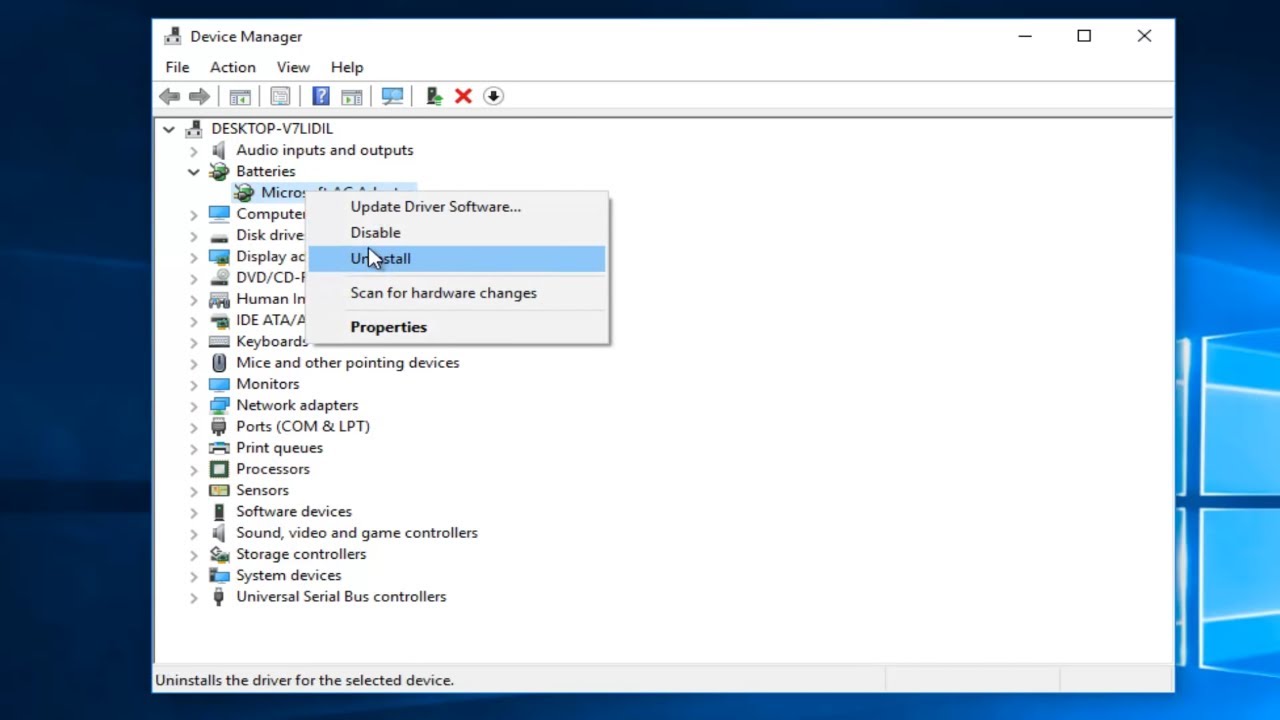Image resolution: width=1280 pixels, height=720 pixels.
Task: Click the down-arrow Disable toolbar icon
Action: pos(493,96)
